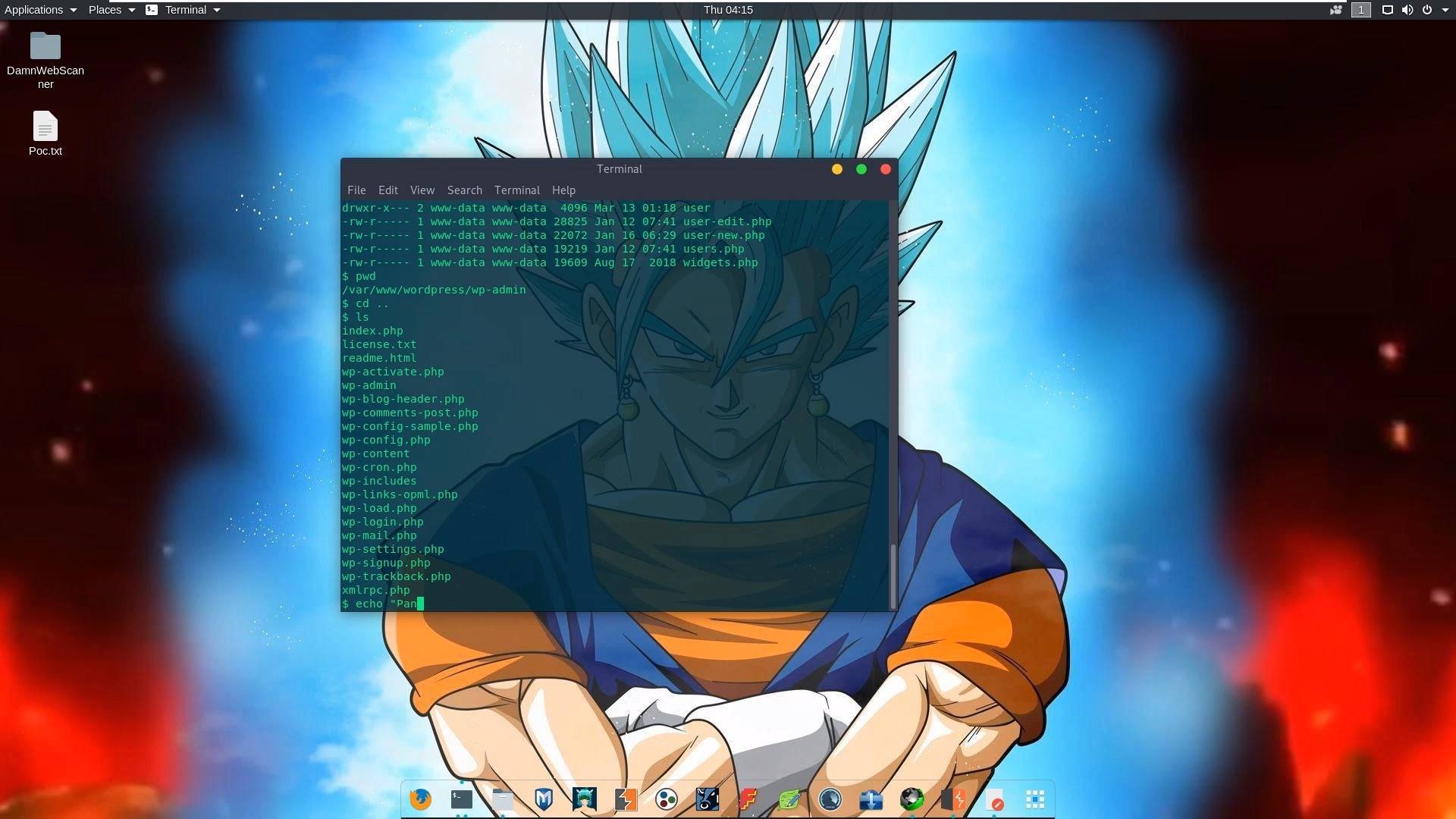Viewport: 1456px width, 819px height.
Task: Open the volume speaker indicator
Action: (x=1407, y=10)
